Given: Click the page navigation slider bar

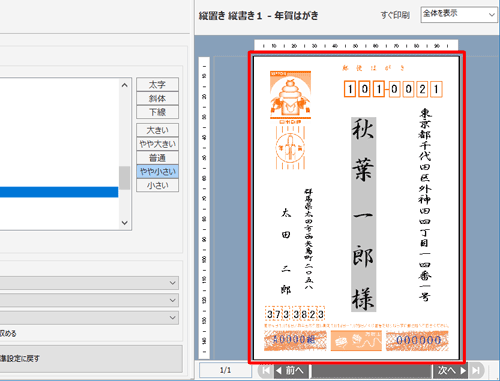Looking at the screenshot, I should pos(371,371).
